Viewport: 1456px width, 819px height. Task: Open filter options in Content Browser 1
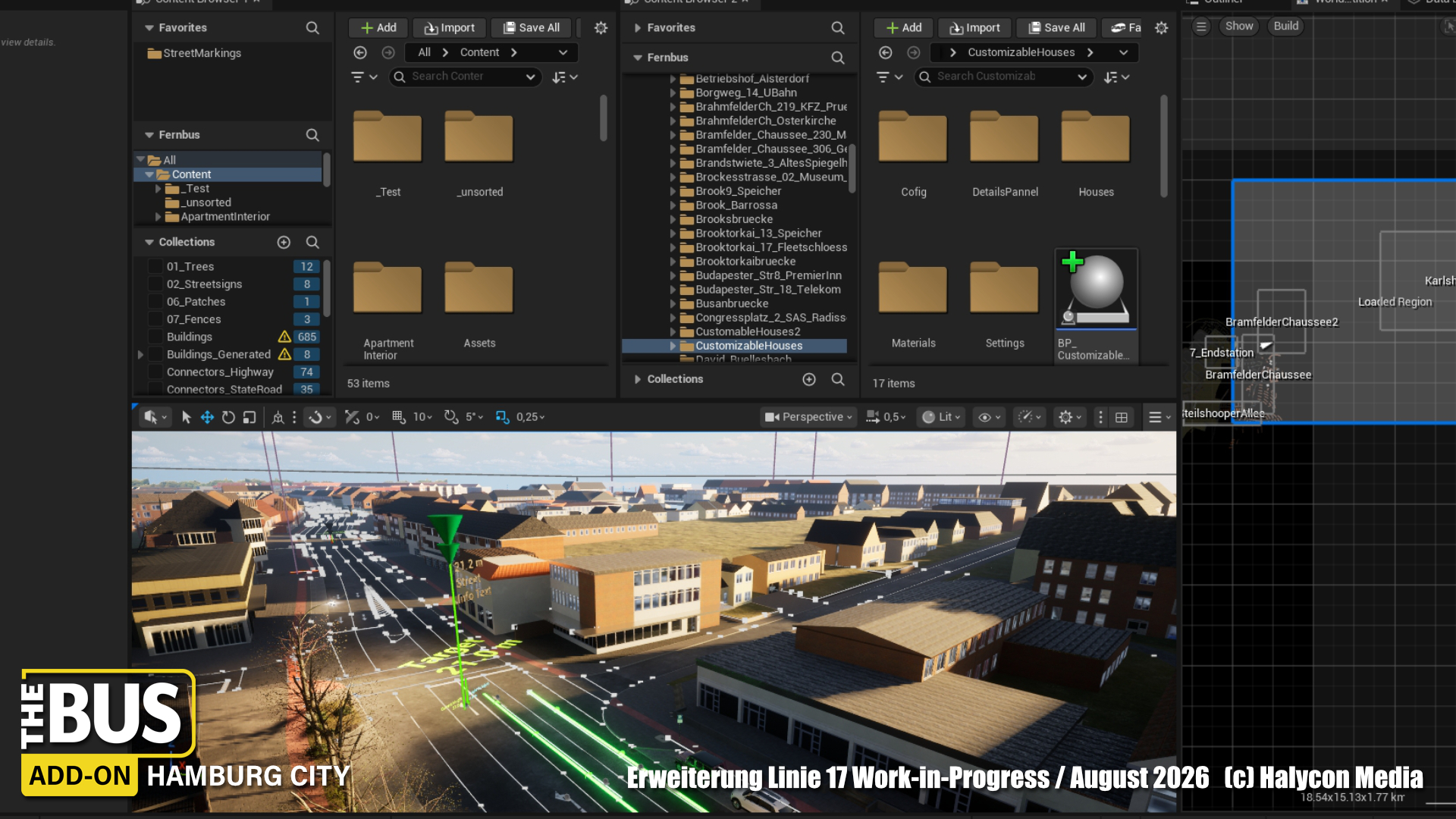[x=364, y=77]
